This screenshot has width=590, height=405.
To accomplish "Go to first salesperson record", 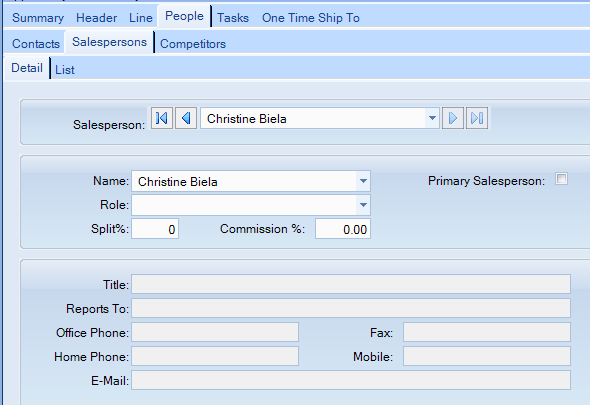I will pyautogui.click(x=162, y=118).
